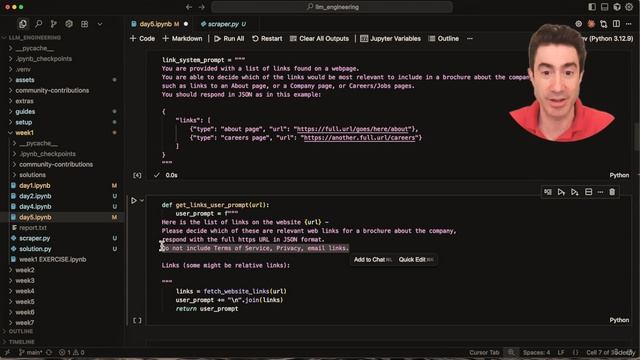Split the editor right icon
The height and width of the screenshot is (360, 640).
(616, 24)
